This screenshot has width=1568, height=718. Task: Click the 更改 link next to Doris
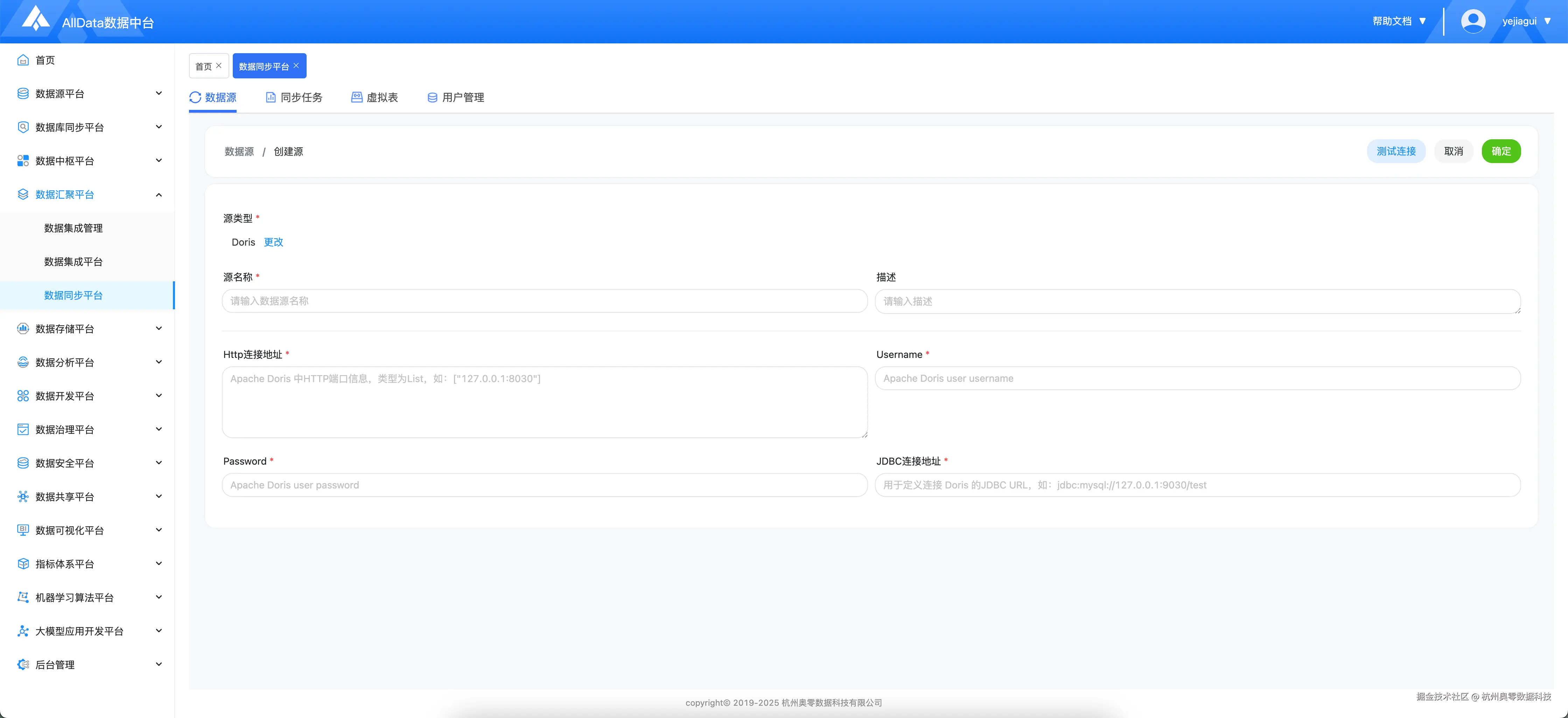click(x=273, y=242)
